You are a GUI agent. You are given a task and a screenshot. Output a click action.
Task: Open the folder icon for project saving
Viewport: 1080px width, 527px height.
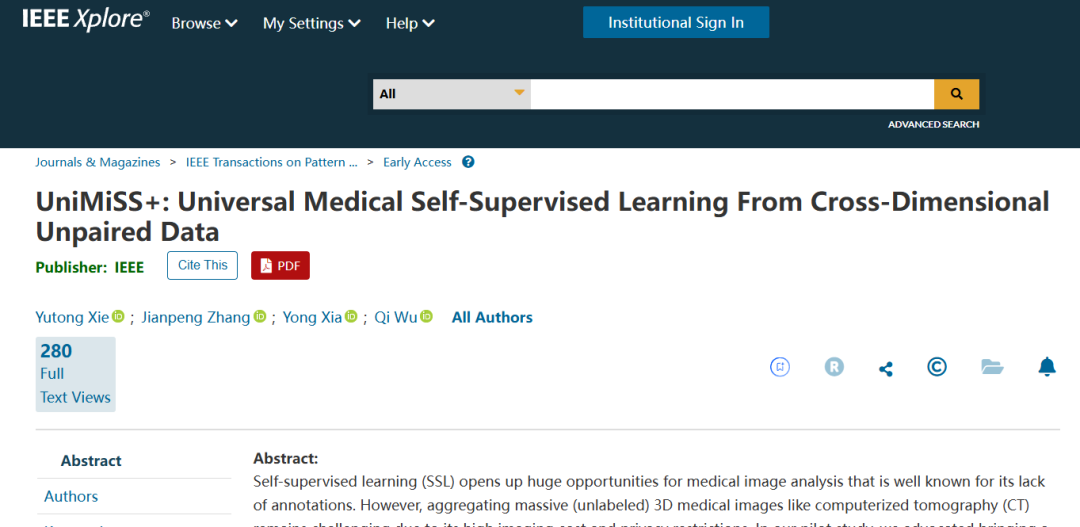pos(992,367)
